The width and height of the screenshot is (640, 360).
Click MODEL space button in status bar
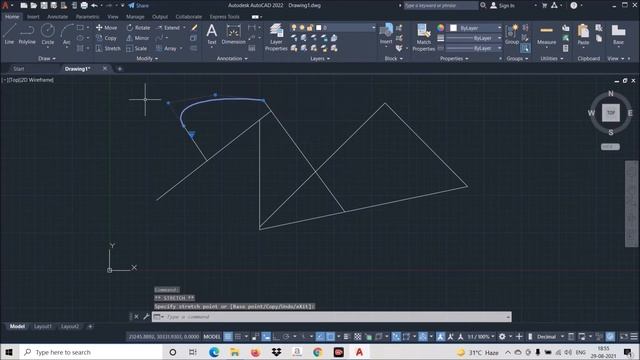click(212, 336)
